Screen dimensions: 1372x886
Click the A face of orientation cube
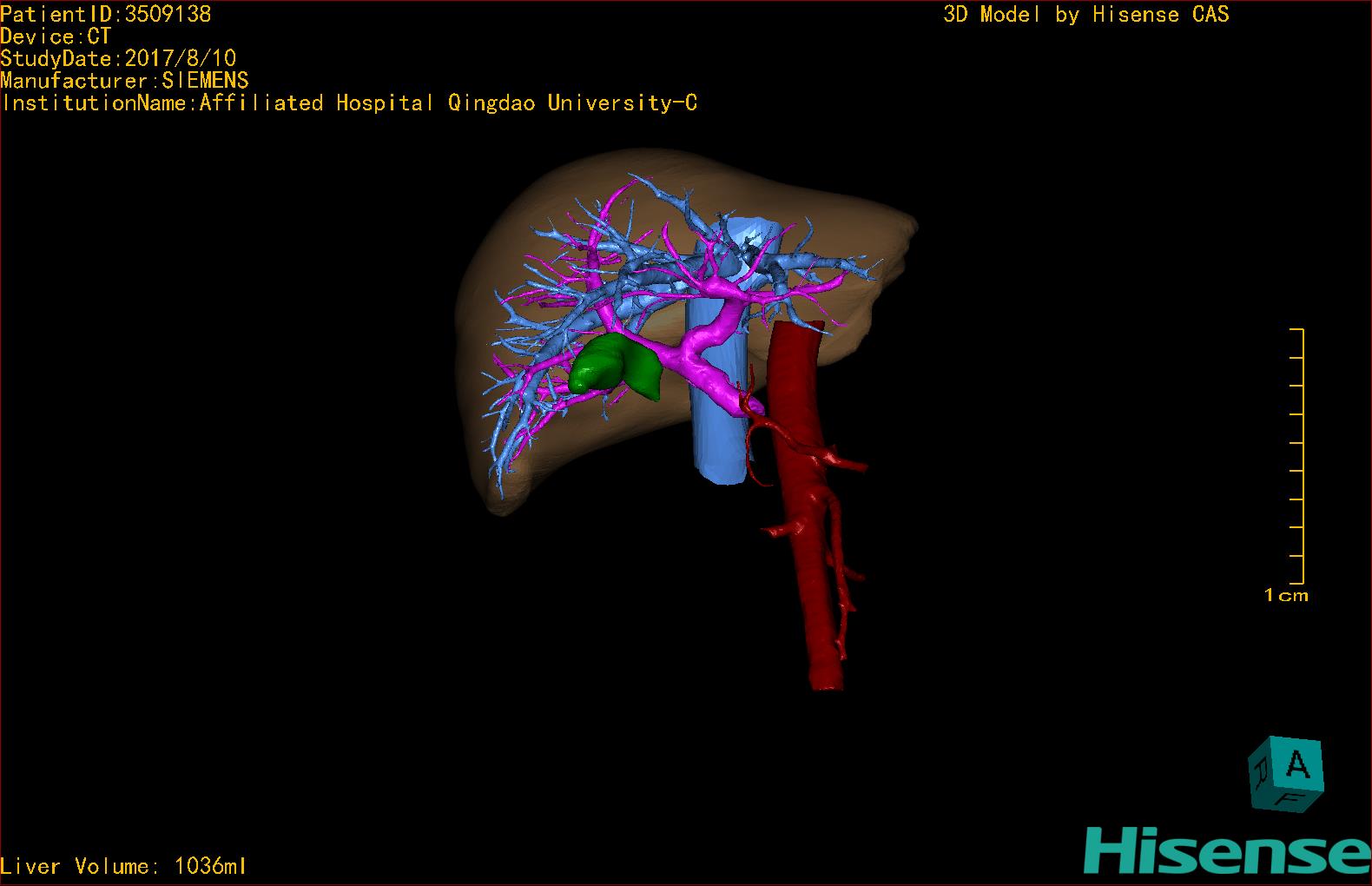point(1297,764)
